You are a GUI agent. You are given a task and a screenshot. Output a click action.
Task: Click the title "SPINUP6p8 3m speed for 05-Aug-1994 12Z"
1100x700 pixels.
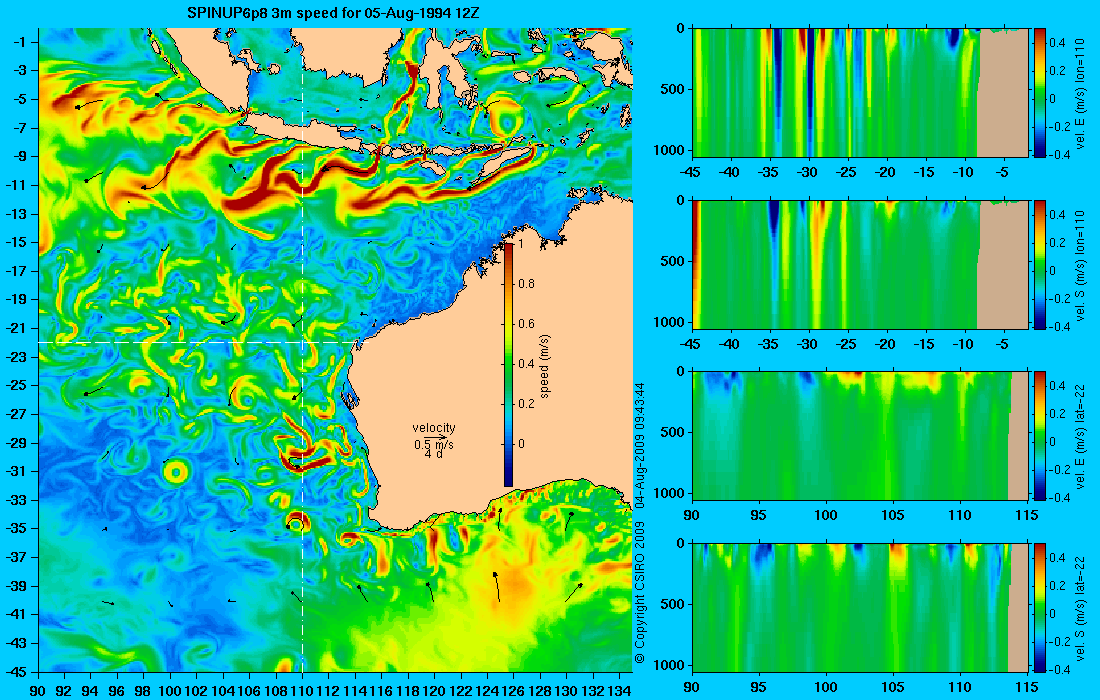[x=333, y=13]
